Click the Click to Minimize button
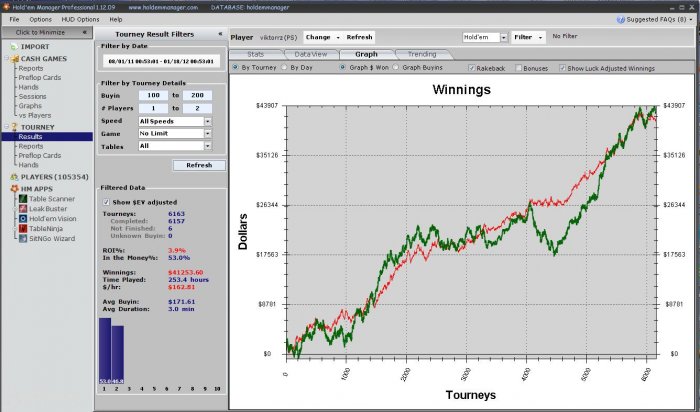Viewport: 700px width, 412px height. tap(47, 32)
